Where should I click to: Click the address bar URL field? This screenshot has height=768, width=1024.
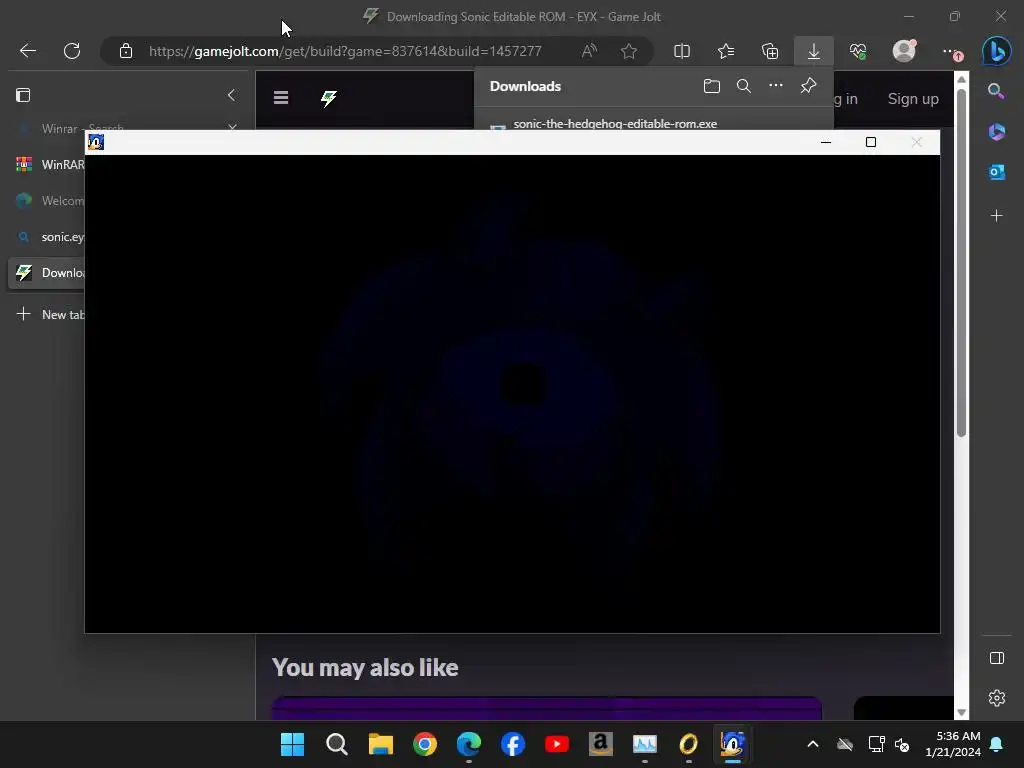click(x=345, y=51)
